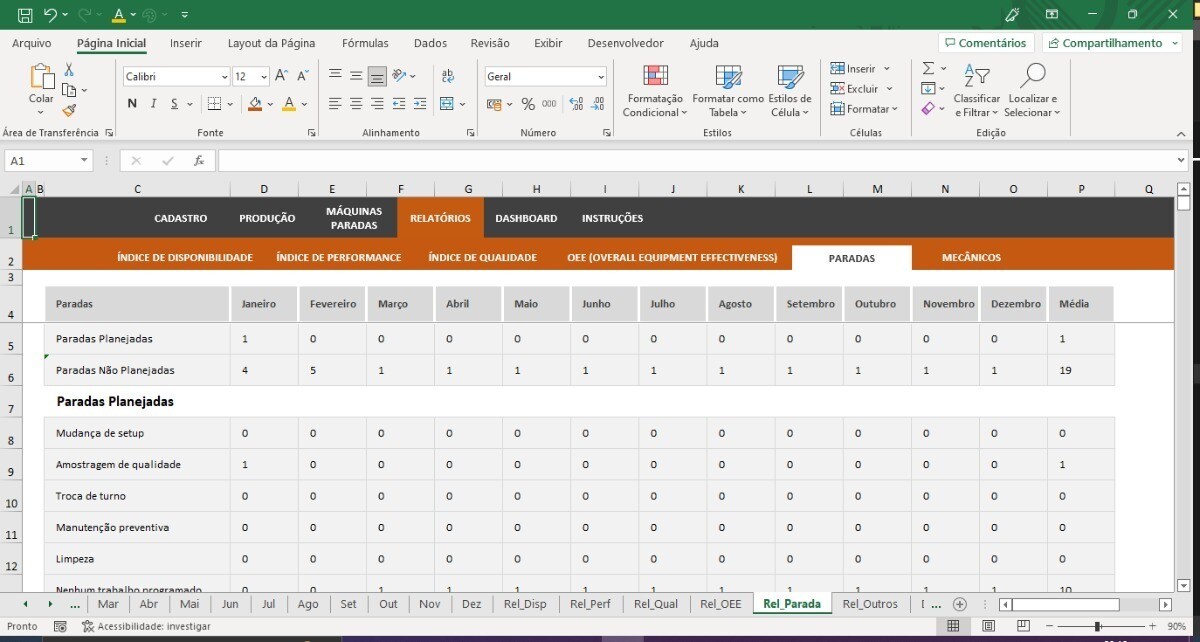Toggle bold formatting (N button)

click(132, 104)
